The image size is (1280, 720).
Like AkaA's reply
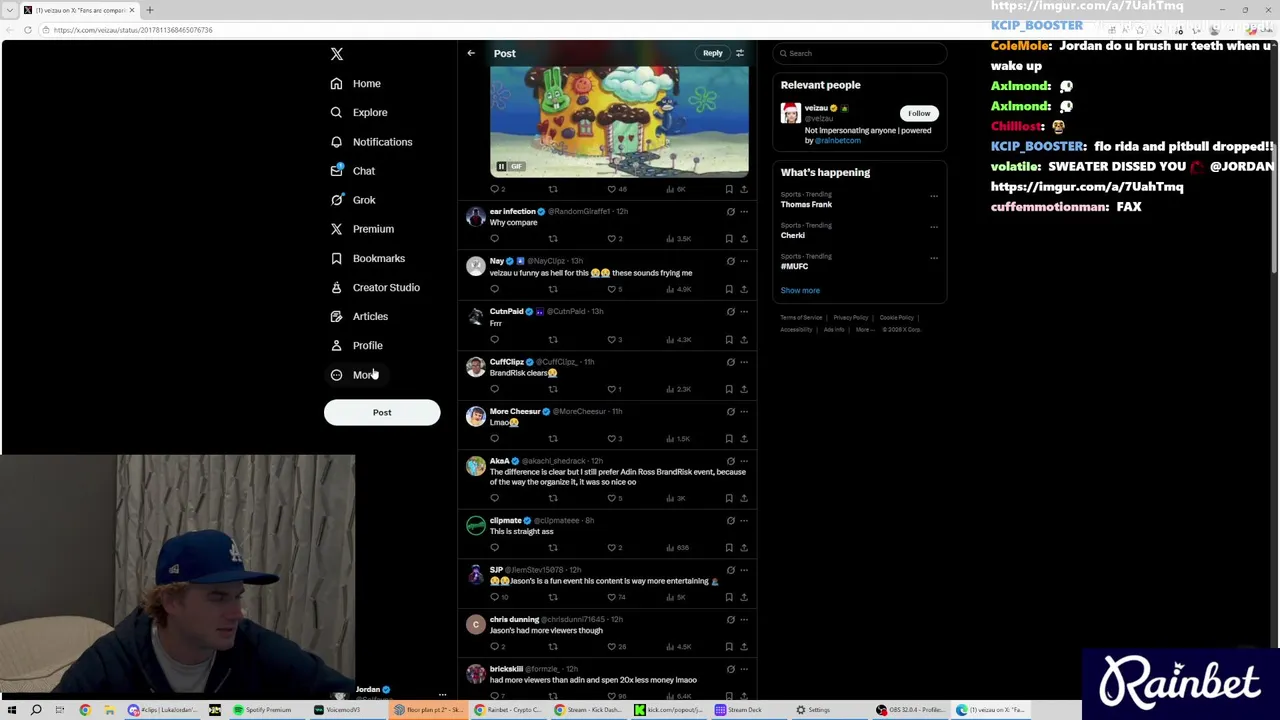tap(612, 498)
